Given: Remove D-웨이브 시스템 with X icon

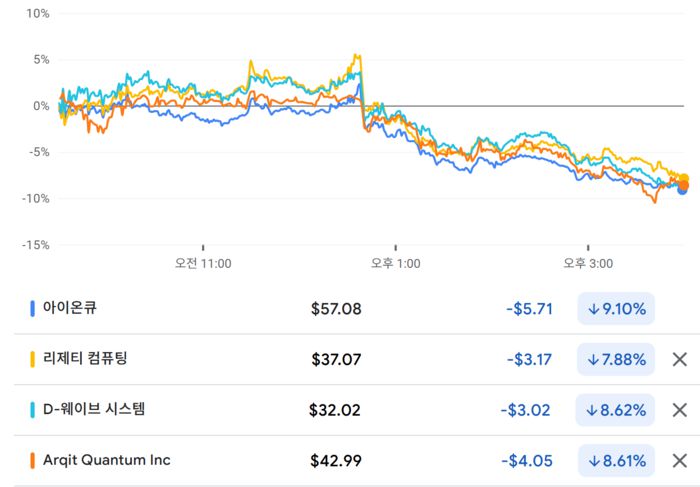Looking at the screenshot, I should click(679, 410).
